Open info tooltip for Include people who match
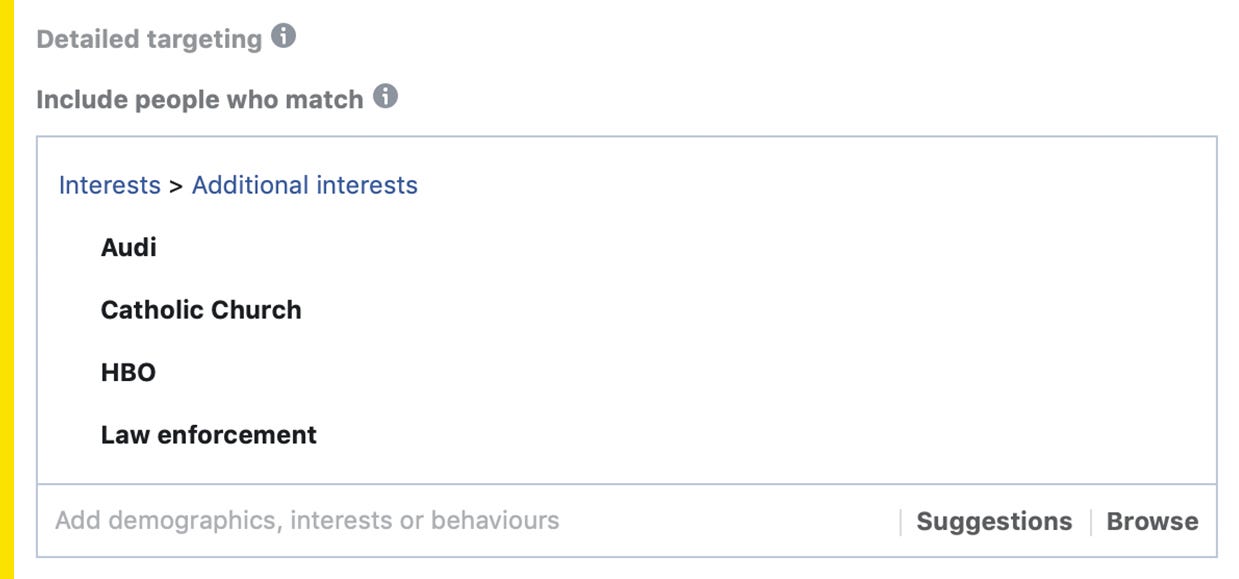Viewport: 1239px width, 579px height. click(x=385, y=97)
